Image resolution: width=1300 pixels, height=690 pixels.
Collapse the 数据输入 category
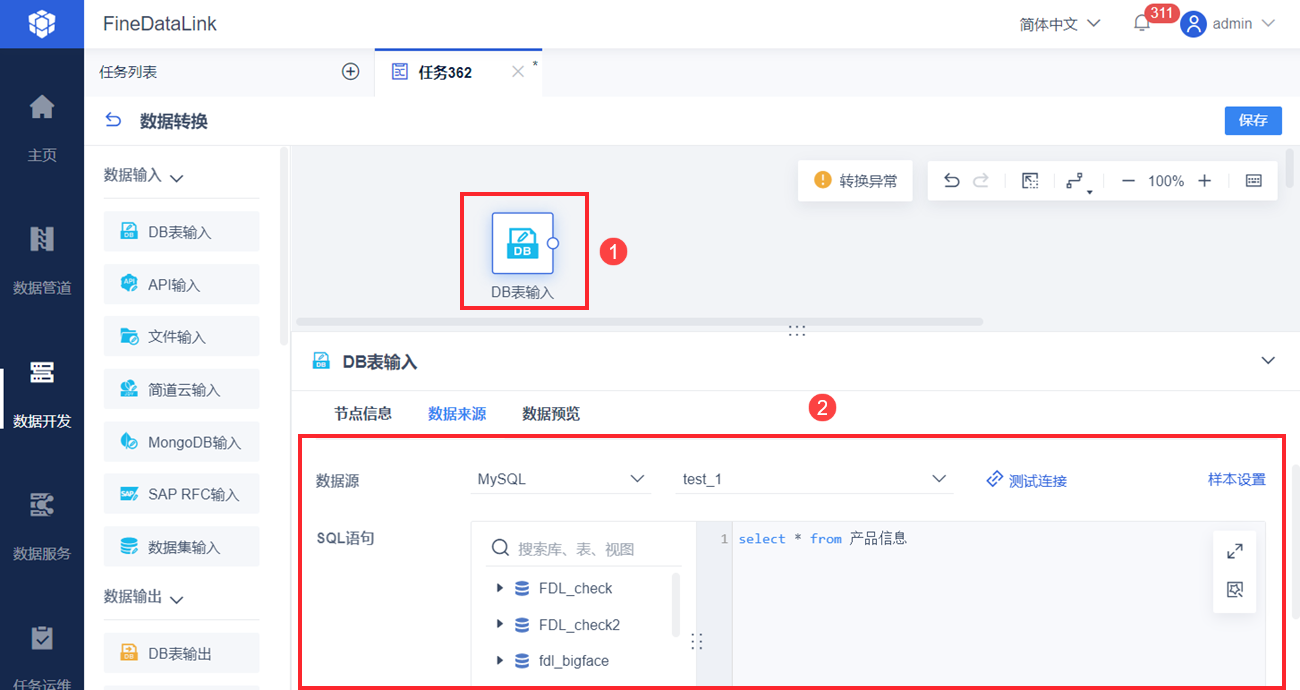(177, 178)
